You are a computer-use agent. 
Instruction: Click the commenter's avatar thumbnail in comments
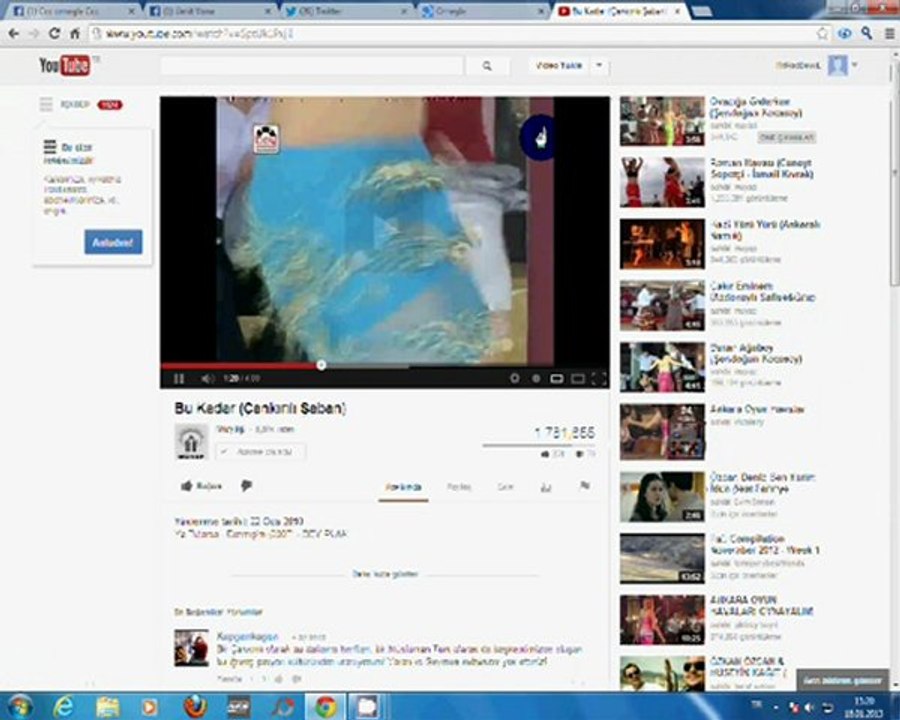pos(191,648)
